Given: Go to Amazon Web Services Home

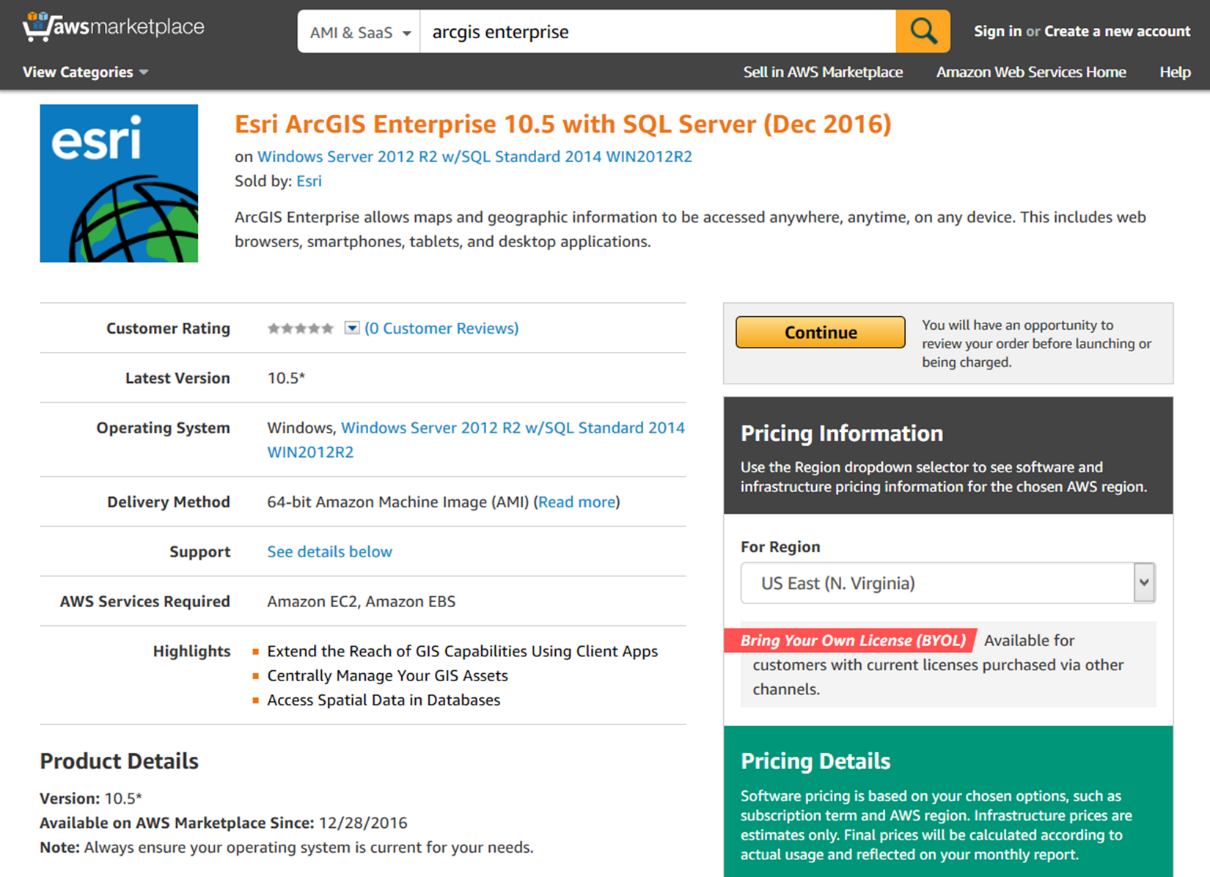Looking at the screenshot, I should [x=1031, y=72].
